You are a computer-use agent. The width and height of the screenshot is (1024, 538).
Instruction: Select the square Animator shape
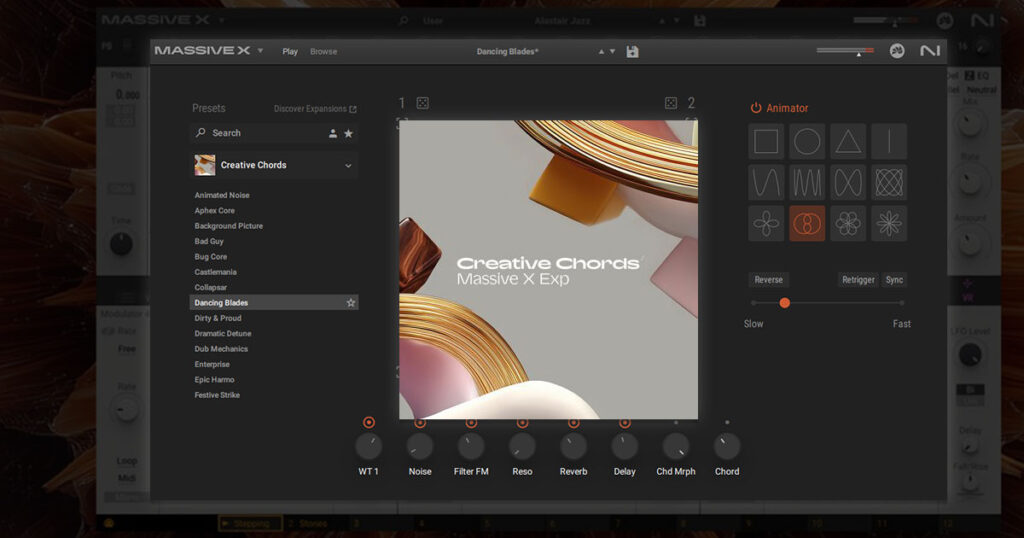coord(766,141)
